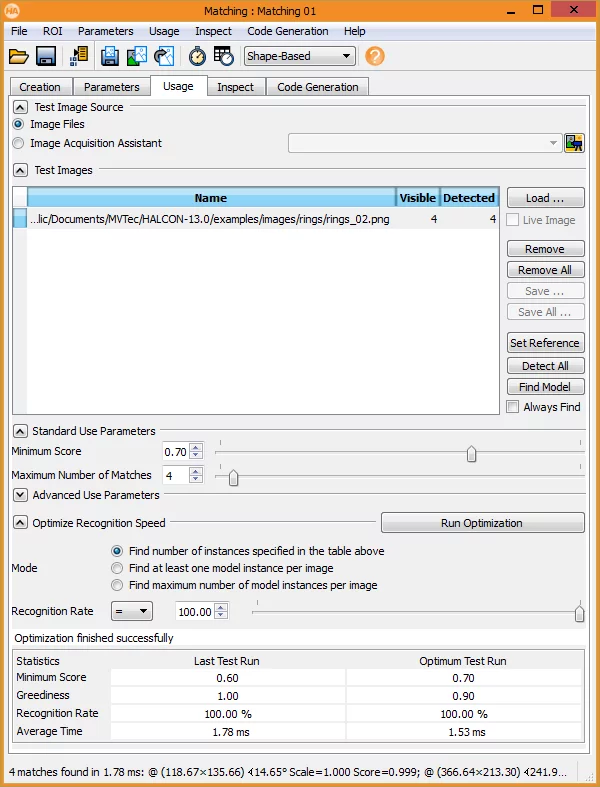The height and width of the screenshot is (787, 600).
Task: Open the Recognition Rate comparison operator dropdown
Action: click(131, 611)
